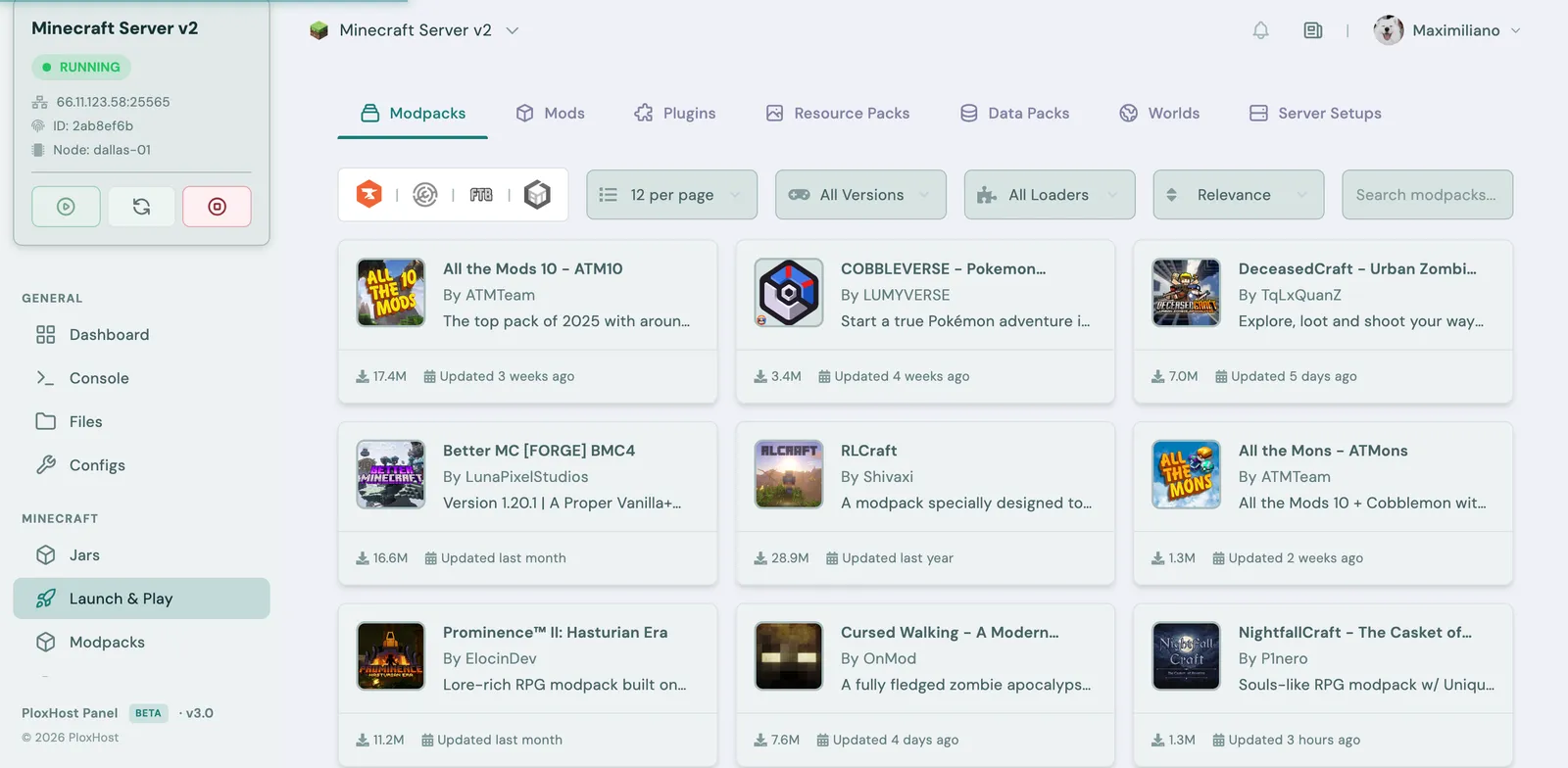Open the RLCraft title
The height and width of the screenshot is (768, 1568).
[868, 451]
